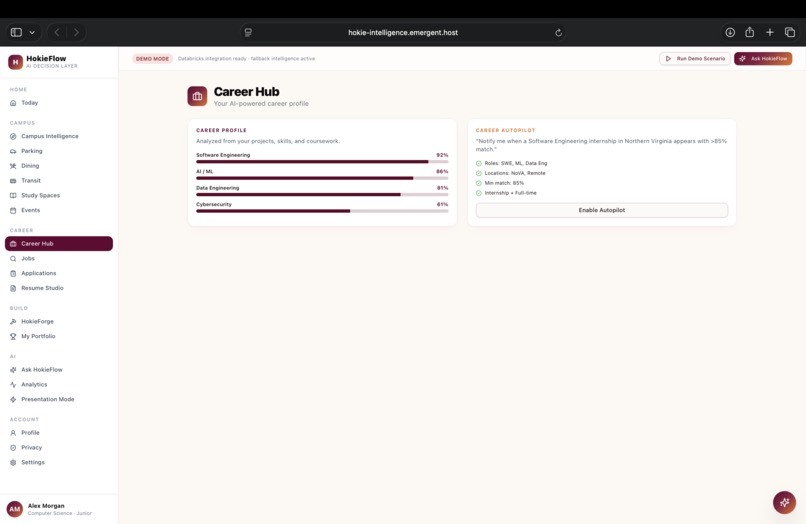
Task: Click the 61% Cybersecurity value
Action: (x=442, y=204)
